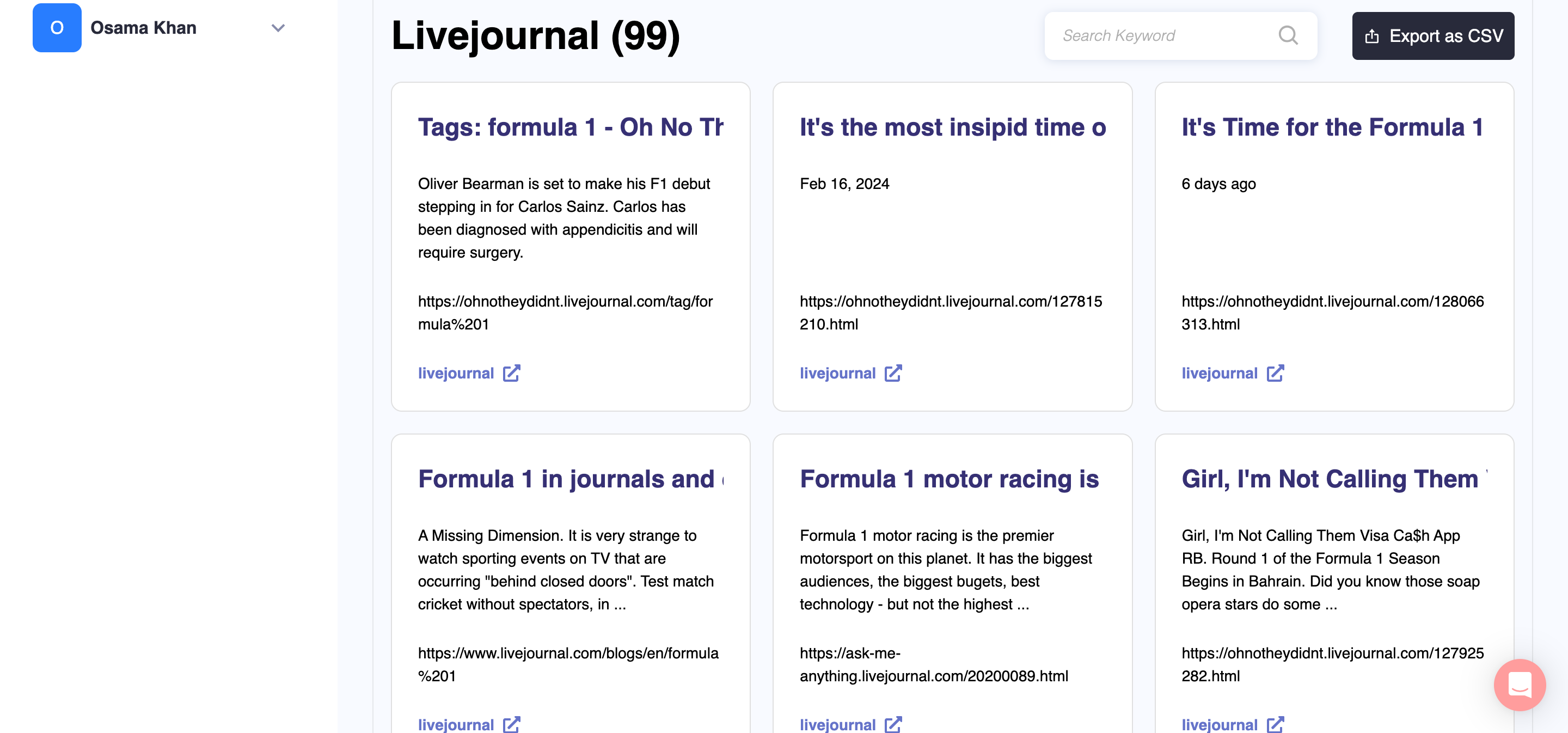Screen dimensions: 1568x733
Task: Click the 'Livejournal (99)' page heading
Action: tap(536, 35)
